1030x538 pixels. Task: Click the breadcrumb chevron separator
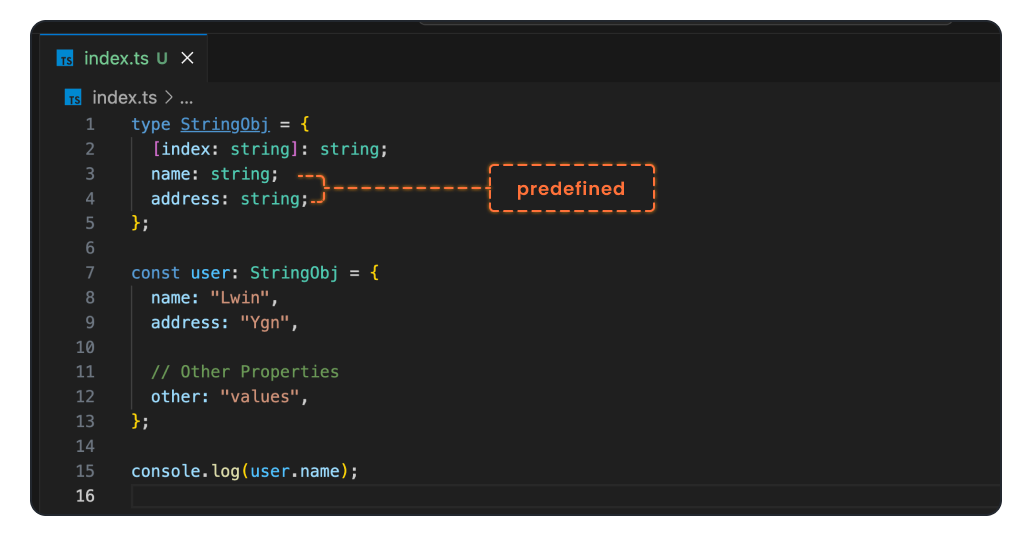coord(168,98)
